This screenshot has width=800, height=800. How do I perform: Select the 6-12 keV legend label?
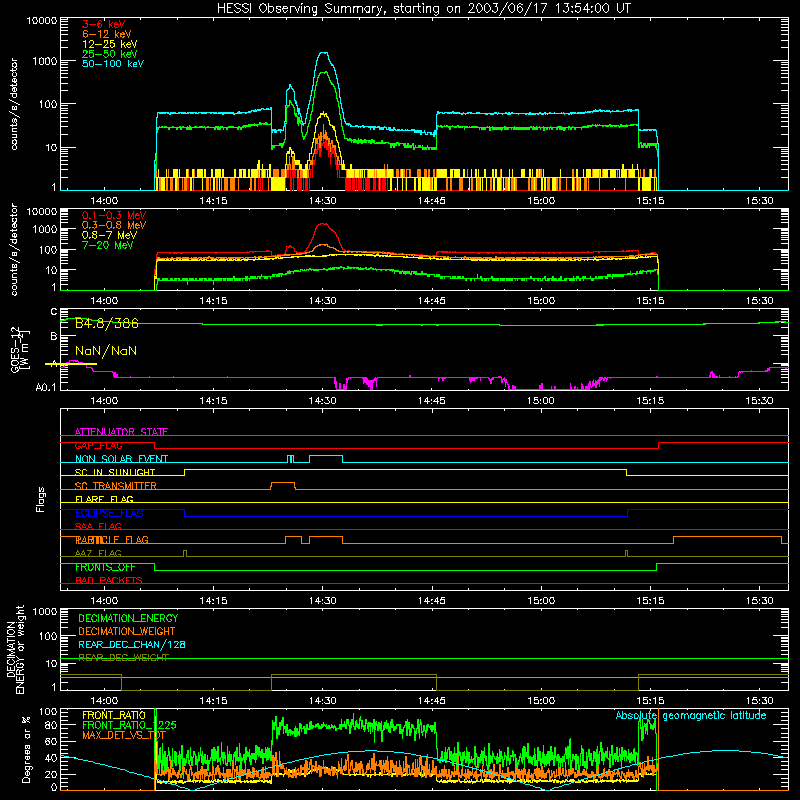point(107,34)
